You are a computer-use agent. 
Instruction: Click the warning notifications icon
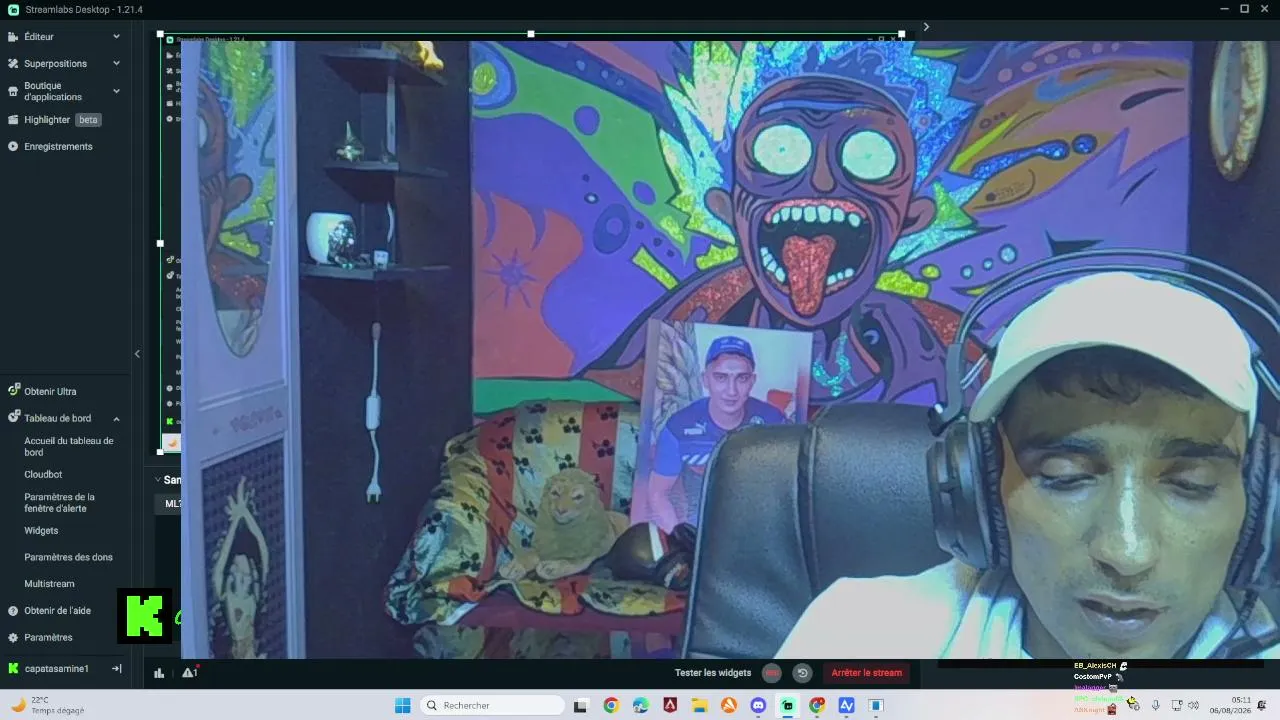(189, 673)
